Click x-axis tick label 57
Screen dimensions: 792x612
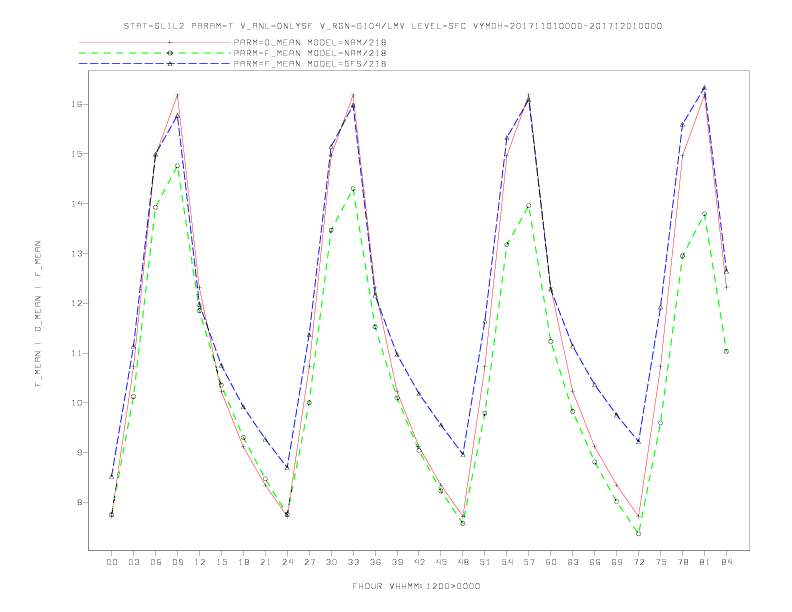coord(529,562)
